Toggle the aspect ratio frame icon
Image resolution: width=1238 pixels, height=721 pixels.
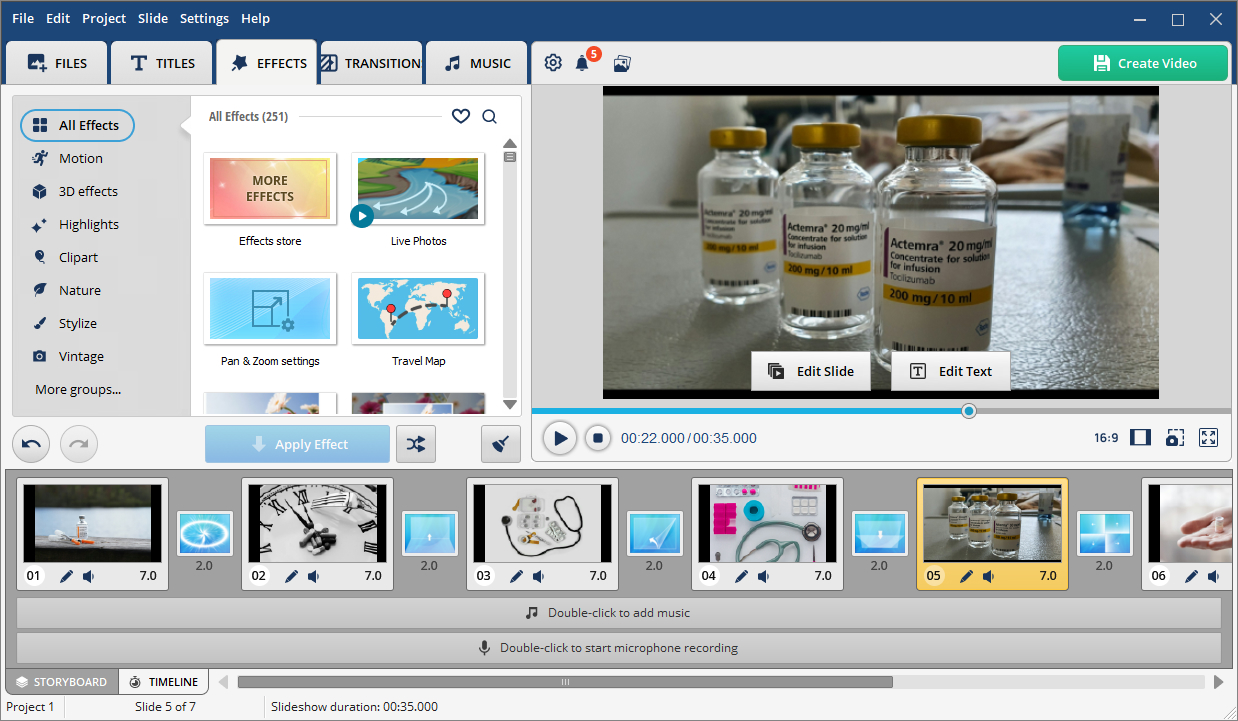[1140, 438]
